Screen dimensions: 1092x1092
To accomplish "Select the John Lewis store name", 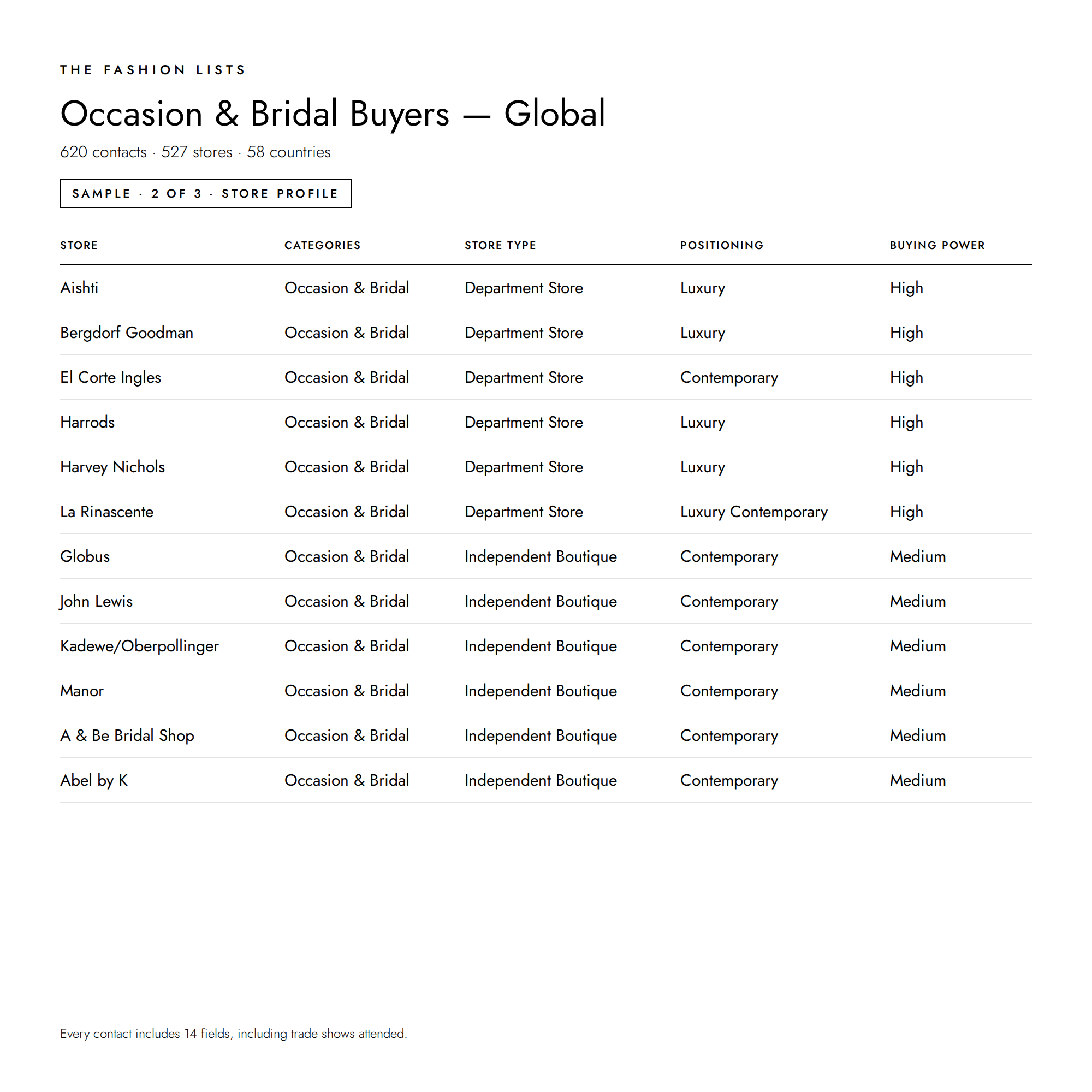I will click(x=96, y=601).
